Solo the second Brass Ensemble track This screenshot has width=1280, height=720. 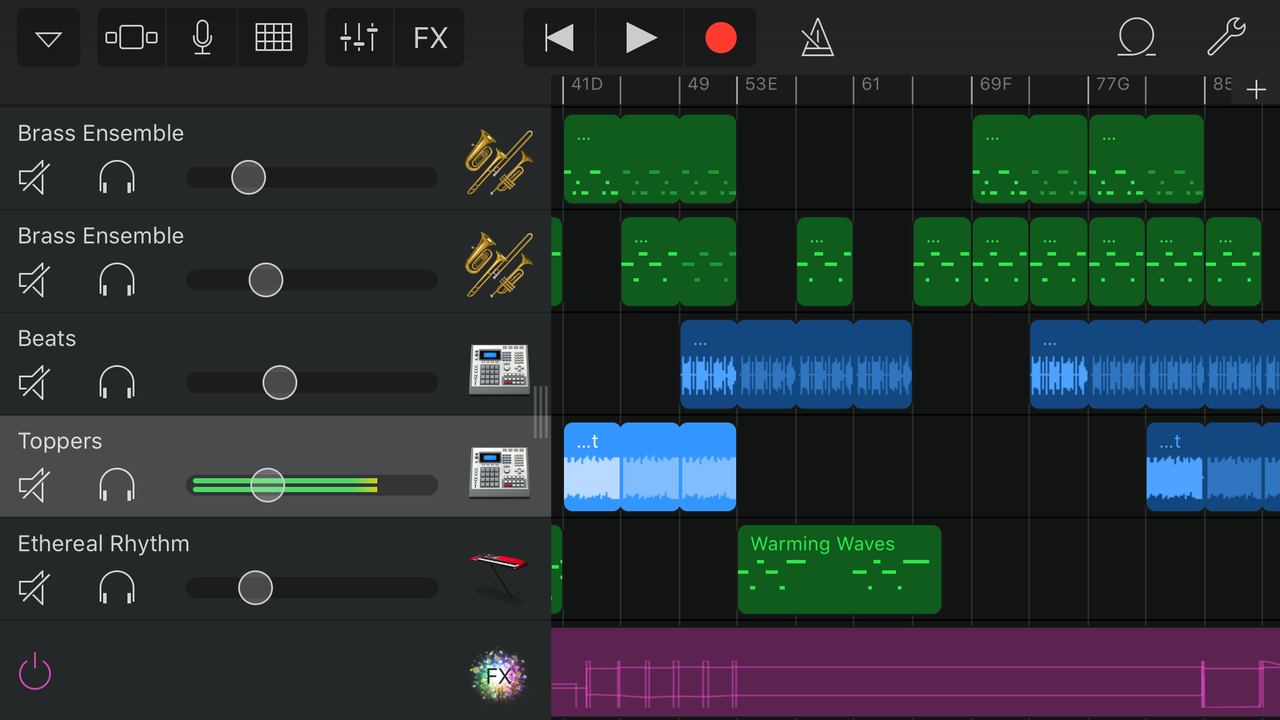click(x=117, y=281)
